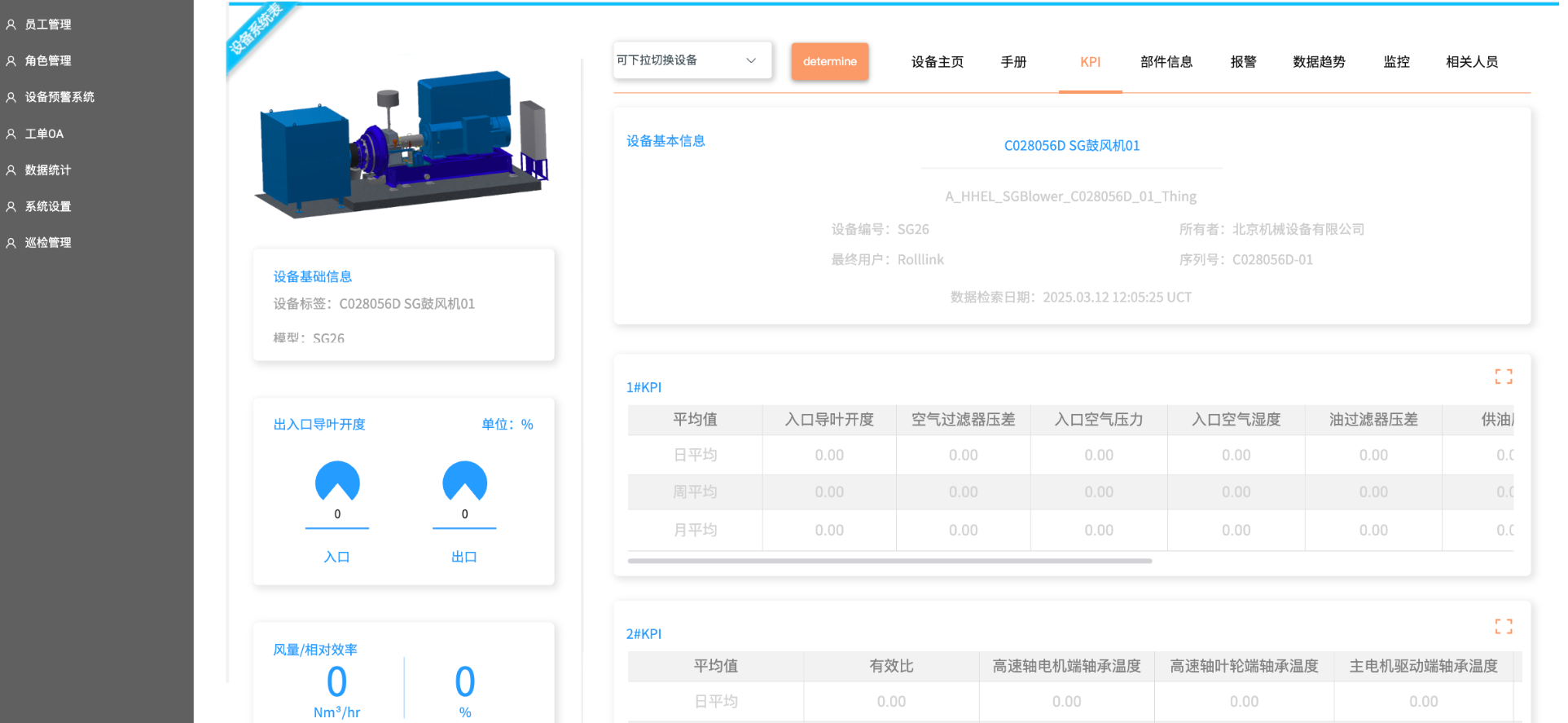The width and height of the screenshot is (1568, 723).
Task: Open the 数据趋势 tab
Action: 1319,62
